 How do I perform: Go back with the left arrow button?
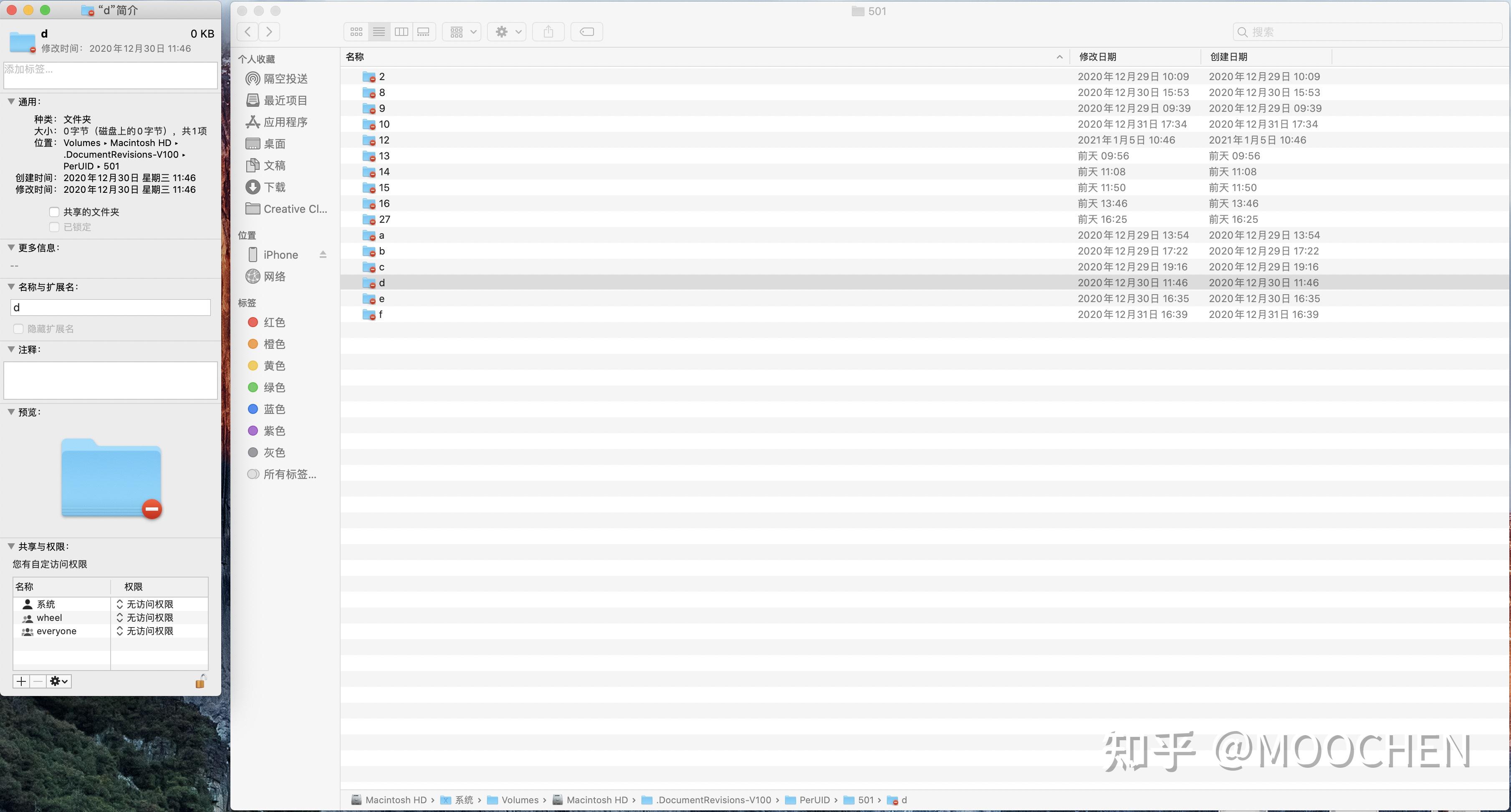pos(248,32)
